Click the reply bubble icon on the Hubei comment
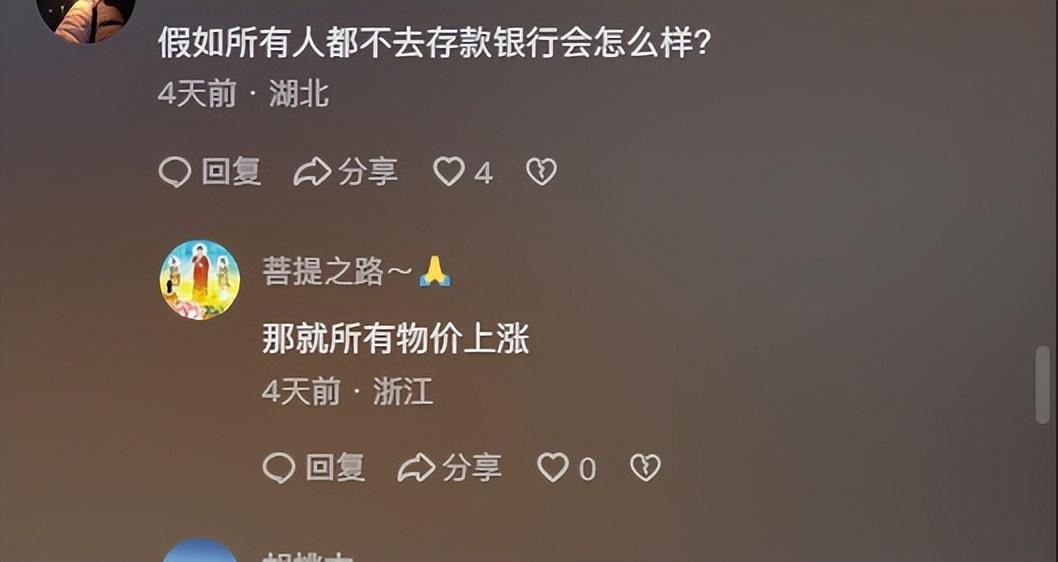Screen dimensions: 1058x562 click(175, 172)
